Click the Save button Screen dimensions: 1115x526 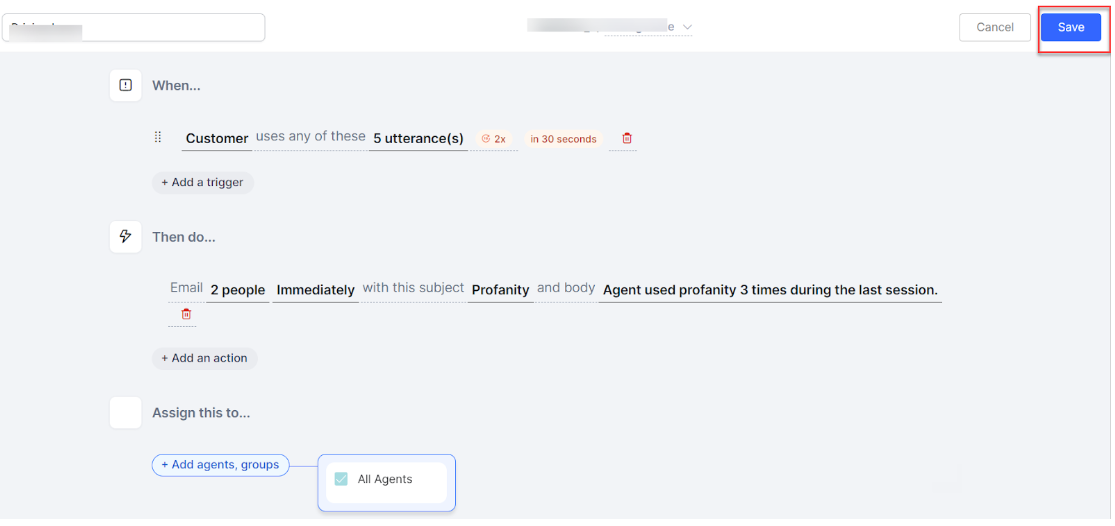[x=1070, y=27]
